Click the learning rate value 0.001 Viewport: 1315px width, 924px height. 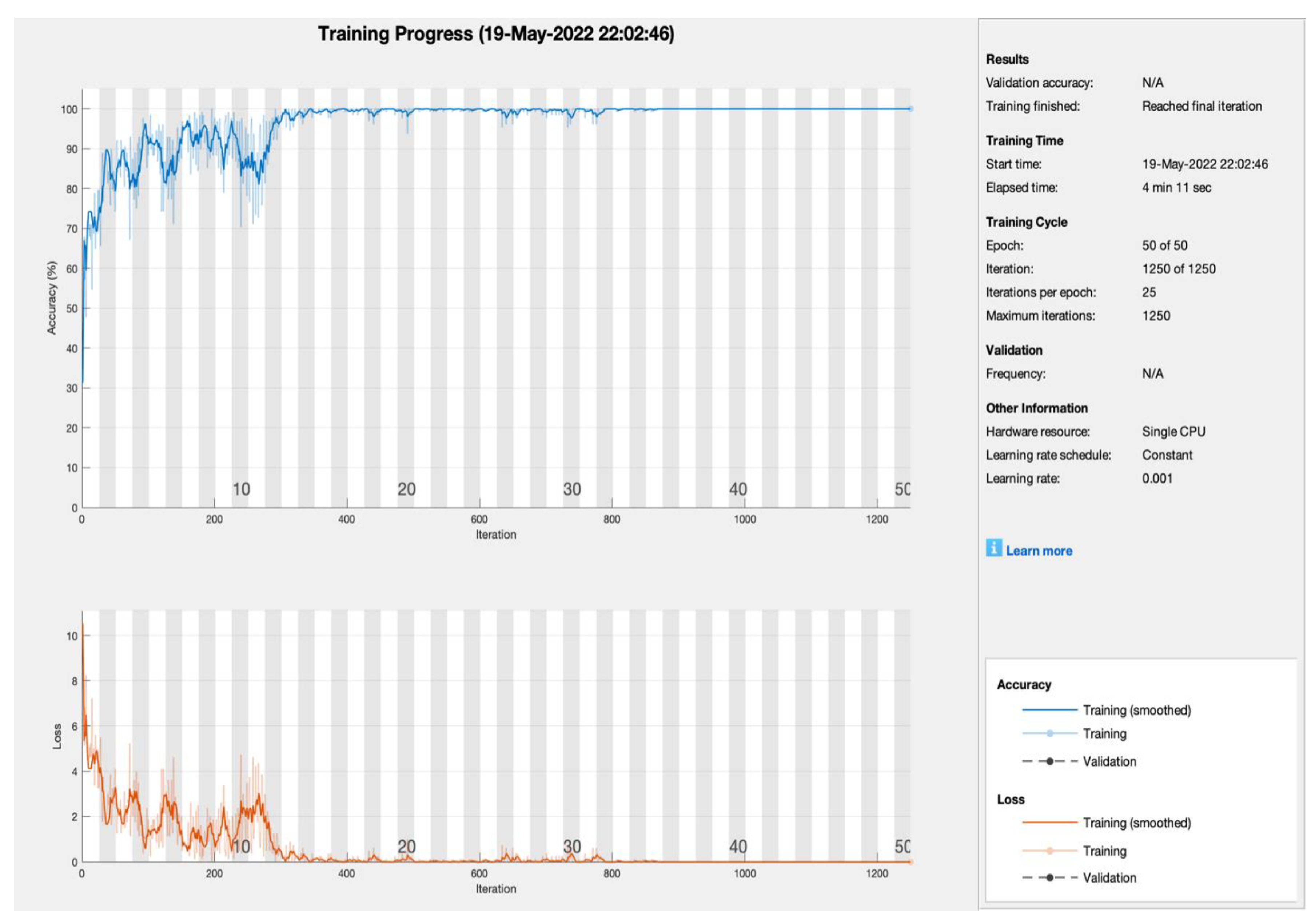click(1157, 479)
